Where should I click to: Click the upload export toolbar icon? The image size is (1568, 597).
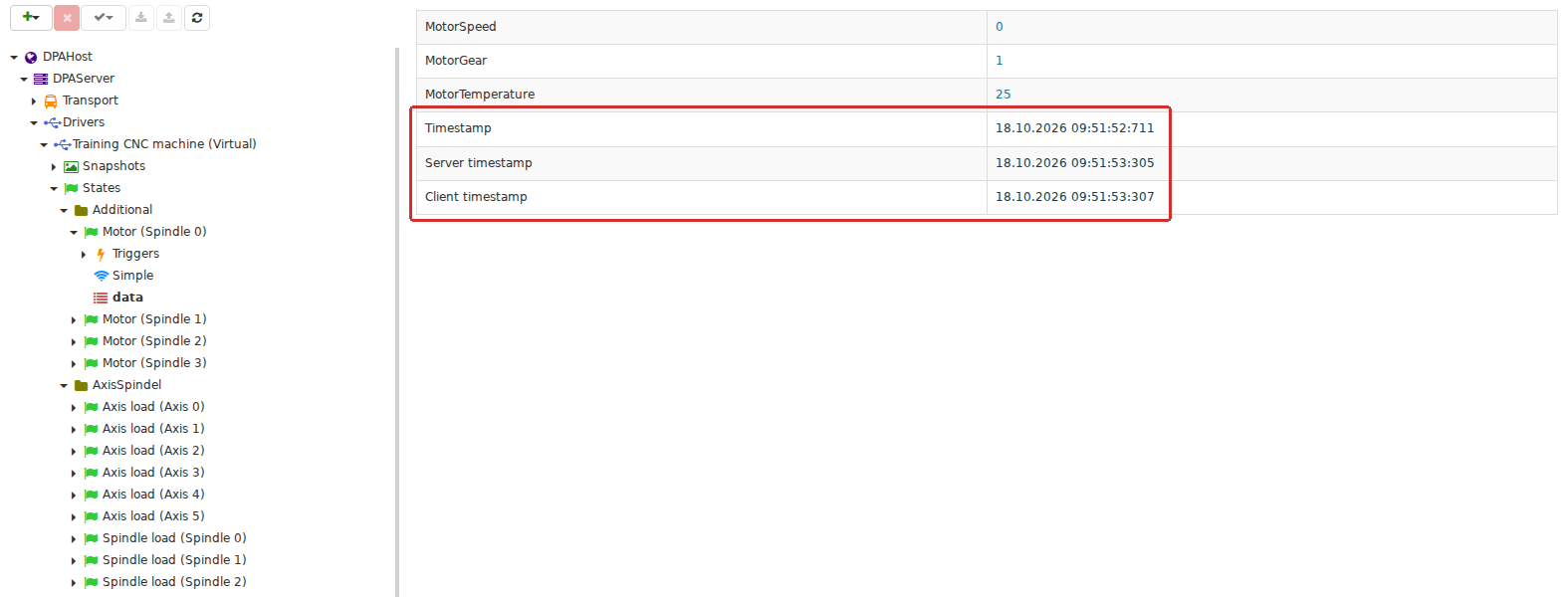pos(169,18)
